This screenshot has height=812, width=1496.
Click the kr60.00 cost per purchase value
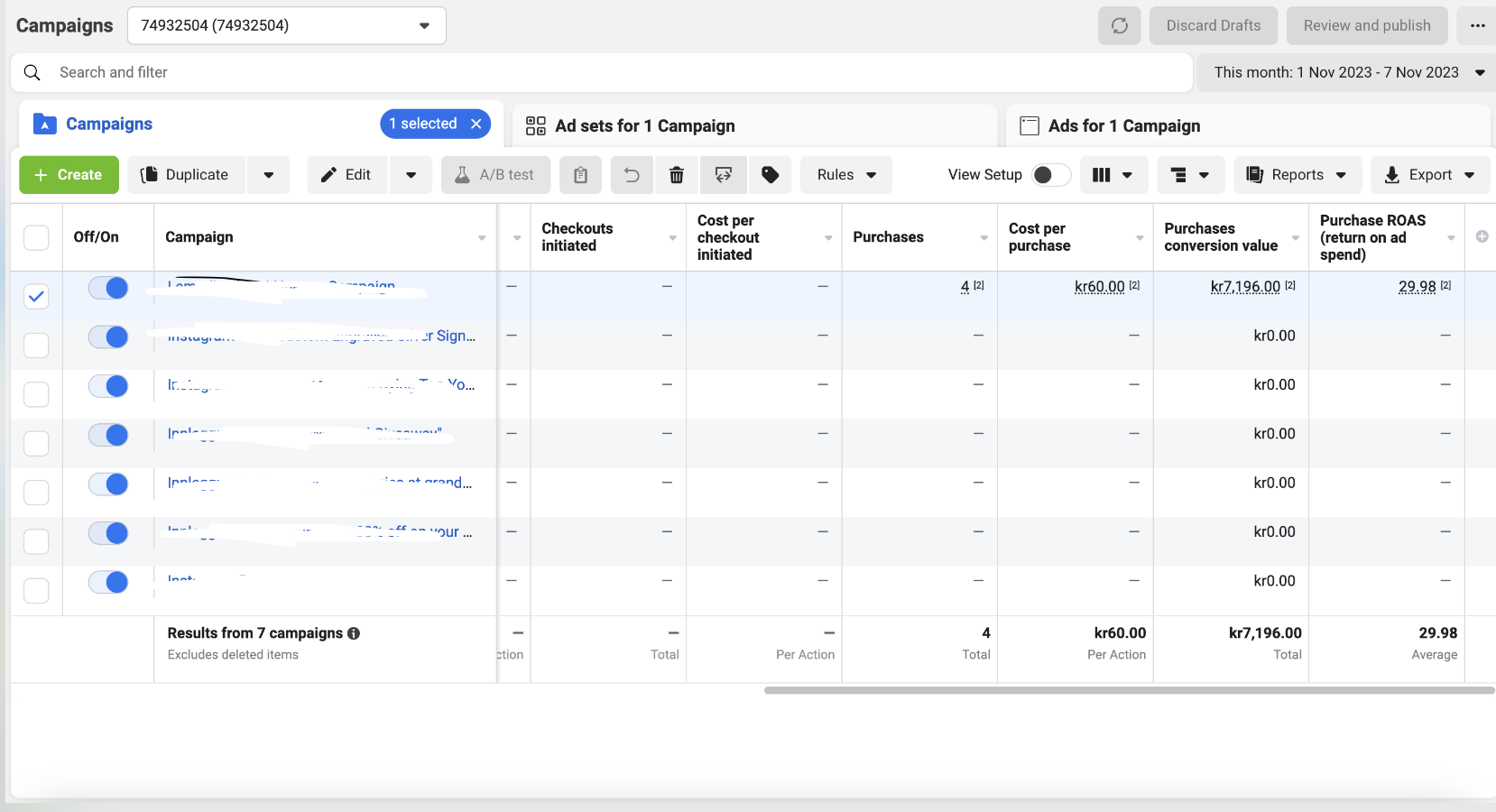(1100, 287)
